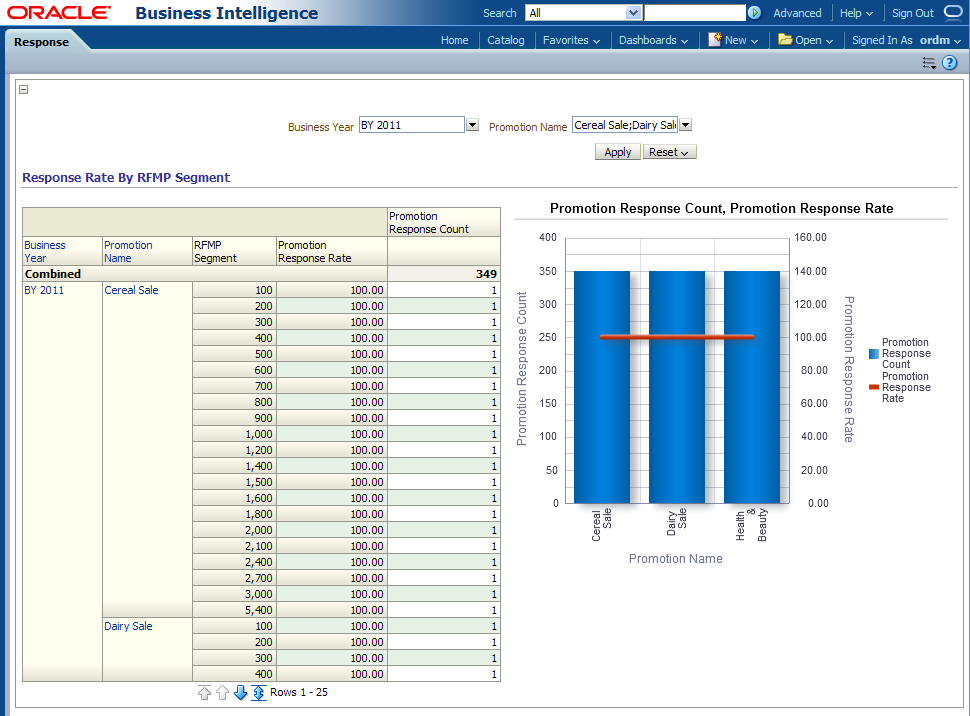The width and height of the screenshot is (970, 716).
Task: Open the Favorites menu
Action: [x=571, y=40]
